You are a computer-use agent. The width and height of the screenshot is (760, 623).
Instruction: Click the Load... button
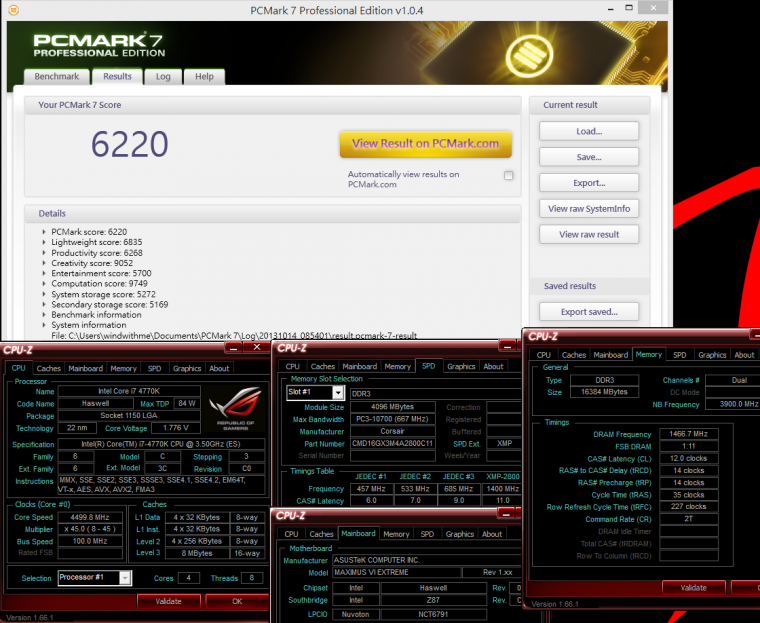tap(589, 131)
